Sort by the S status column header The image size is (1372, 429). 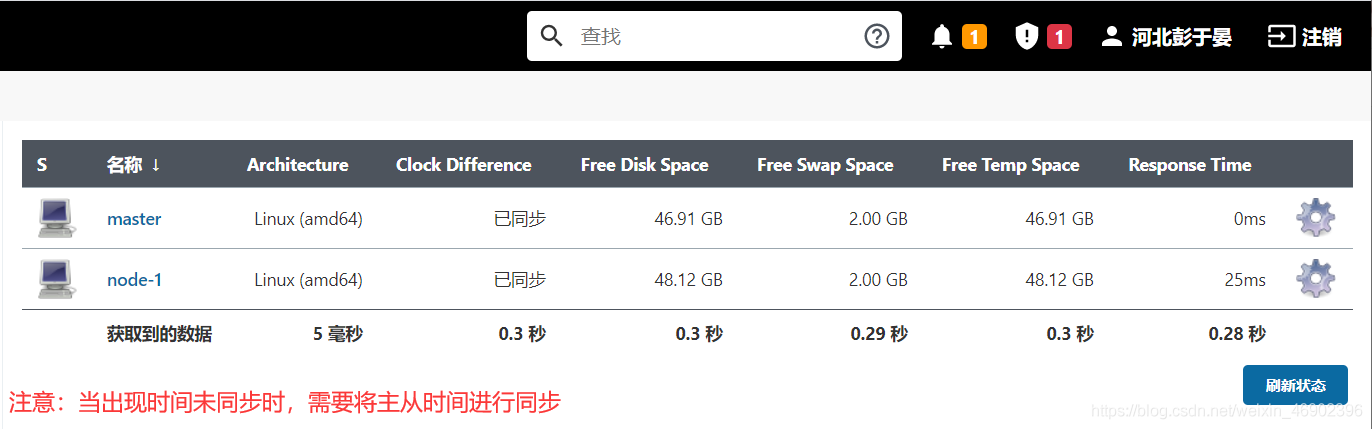[x=42, y=165]
